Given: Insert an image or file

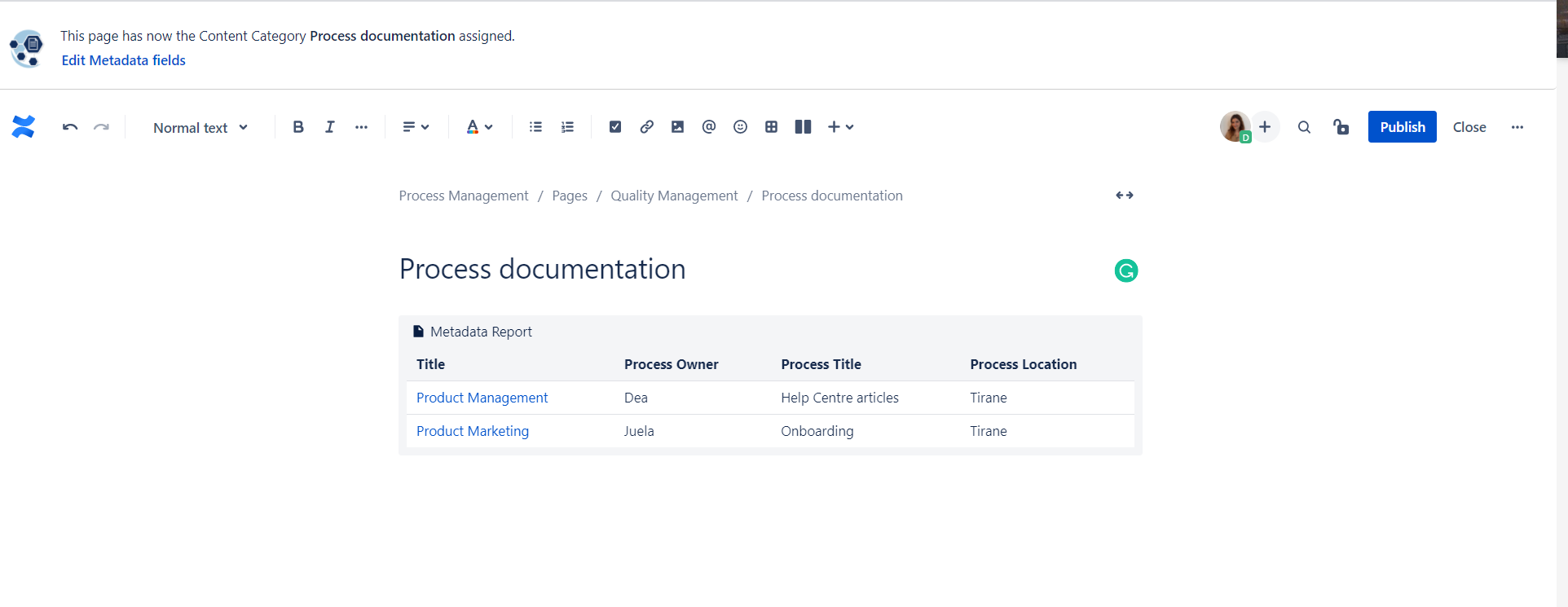Looking at the screenshot, I should pos(677,127).
